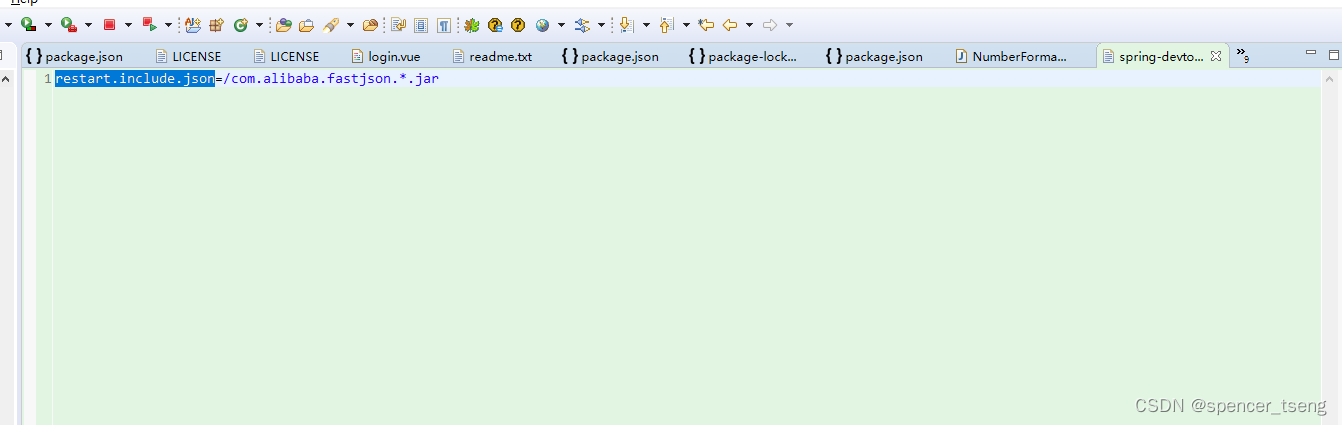
Task: Click the Open Type icon
Action: click(284, 24)
